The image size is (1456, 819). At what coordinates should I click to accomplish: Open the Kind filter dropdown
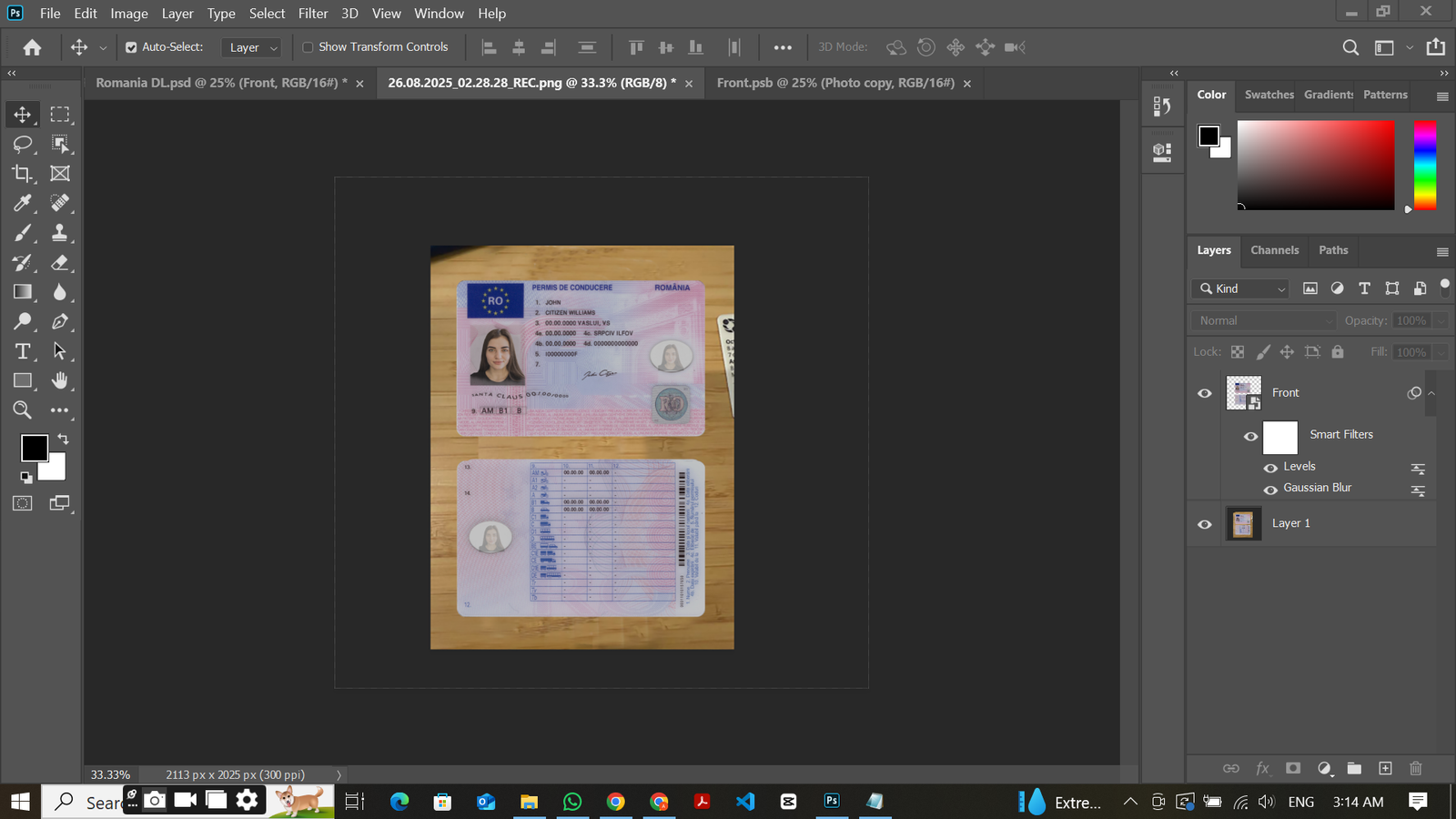click(x=1240, y=288)
